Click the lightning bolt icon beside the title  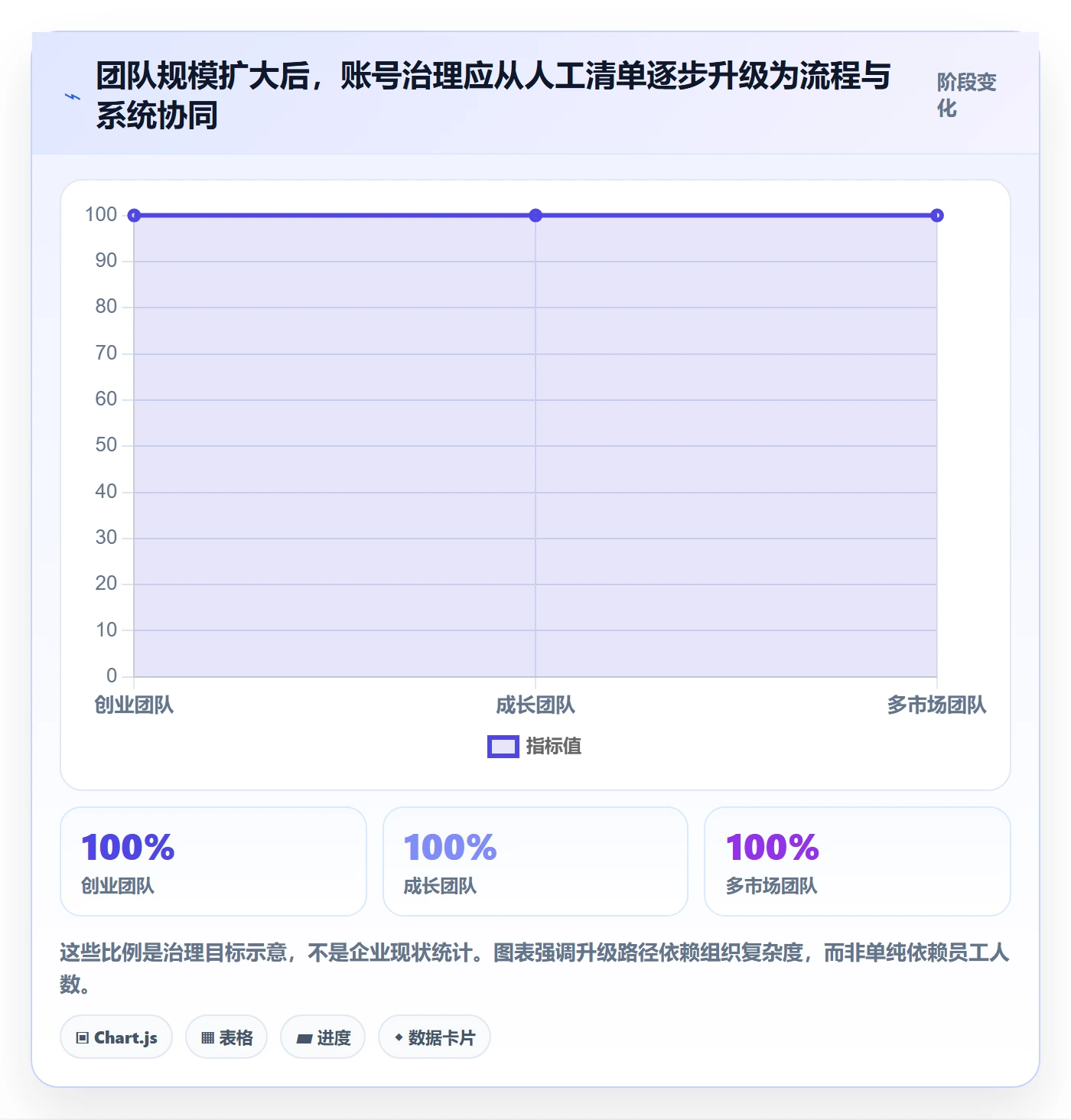coord(73,96)
